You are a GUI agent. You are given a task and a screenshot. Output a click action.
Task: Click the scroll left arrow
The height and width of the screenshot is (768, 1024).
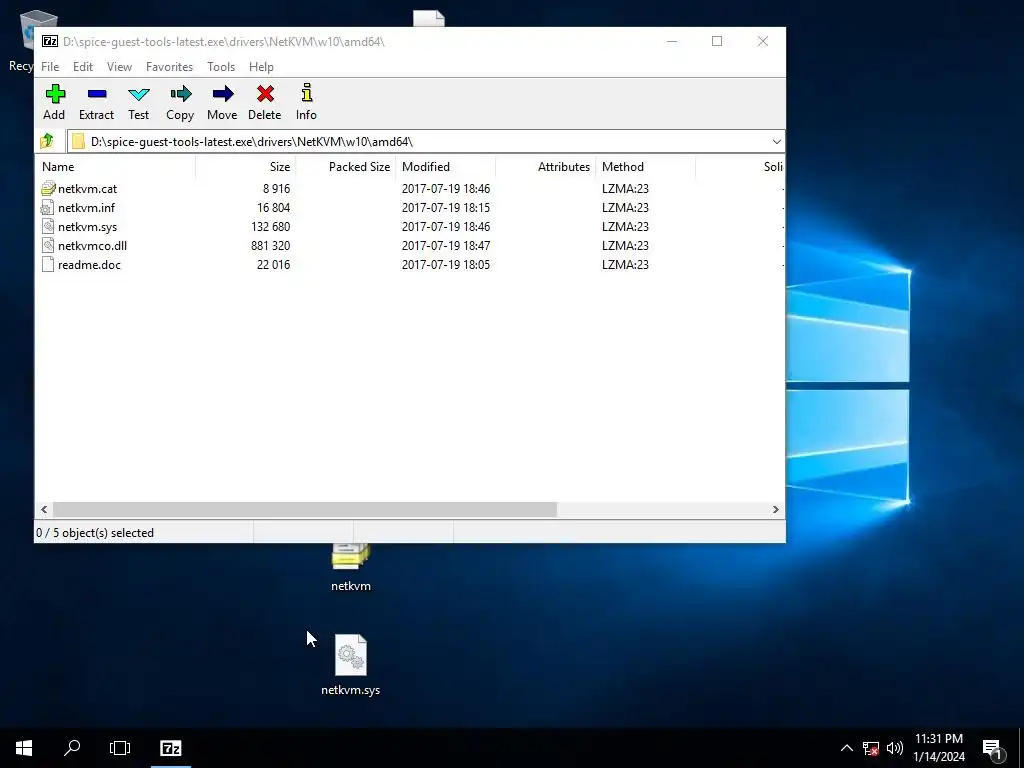[44, 509]
